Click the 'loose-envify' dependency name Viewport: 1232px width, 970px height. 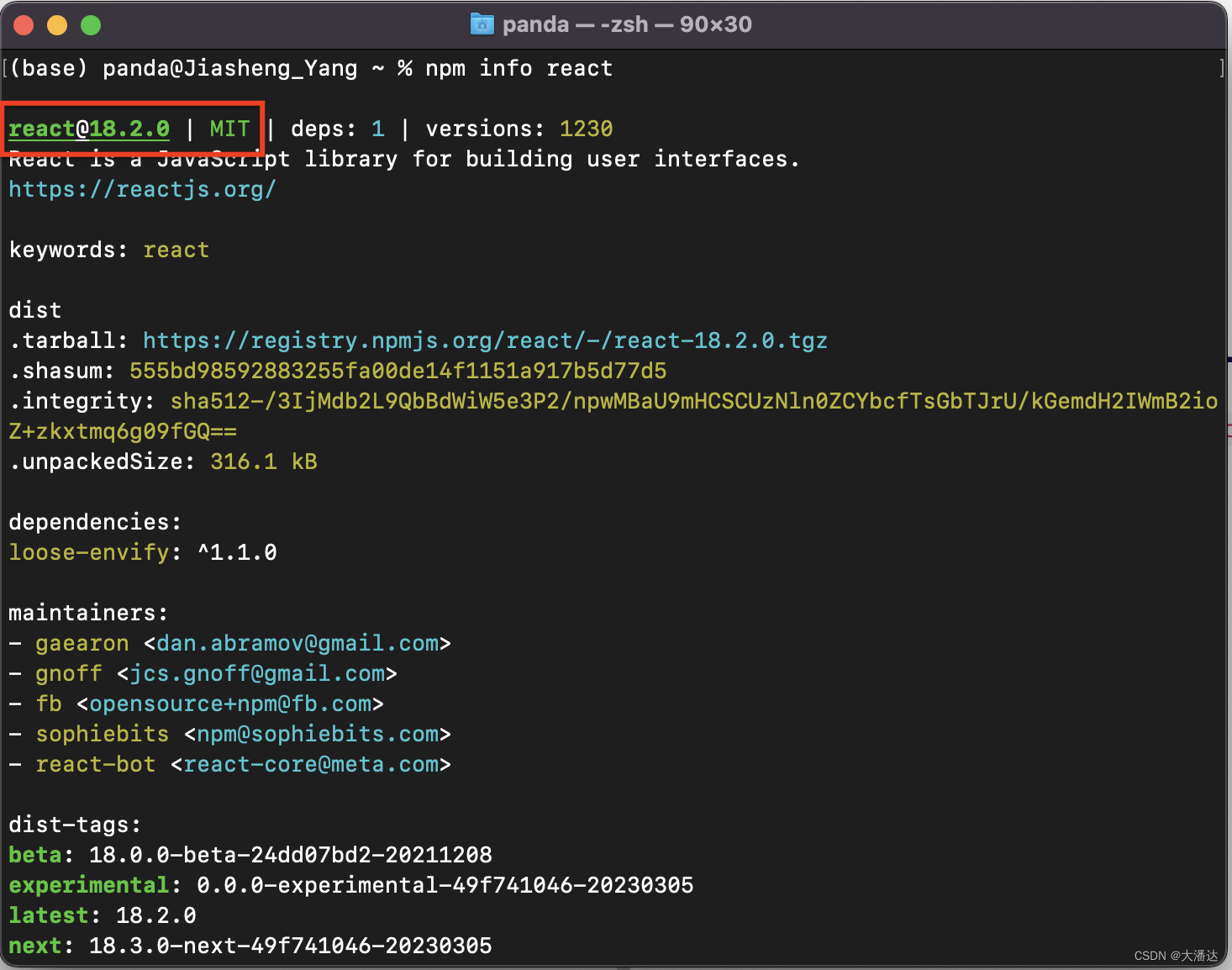(89, 552)
